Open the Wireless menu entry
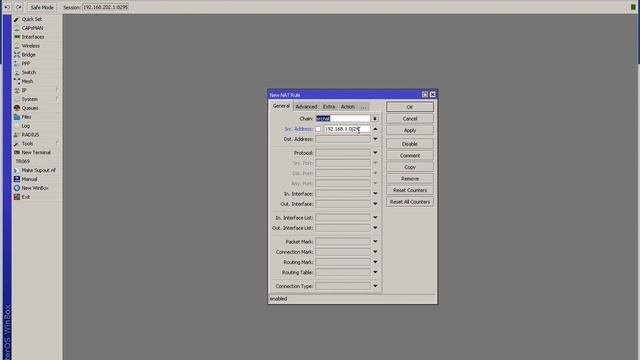This screenshot has height=360, width=640. click(31, 46)
